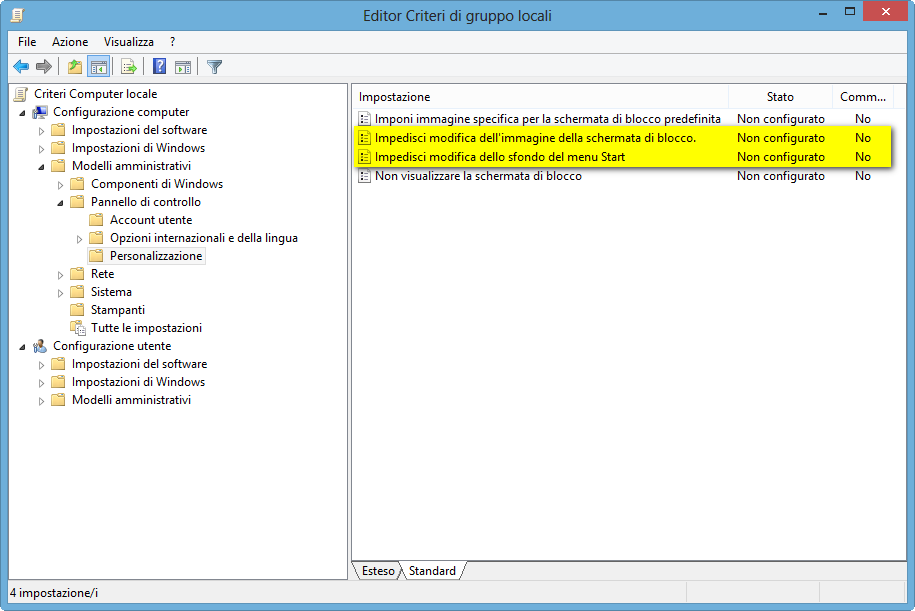
Task: Click the up one level folder icon
Action: click(75, 67)
